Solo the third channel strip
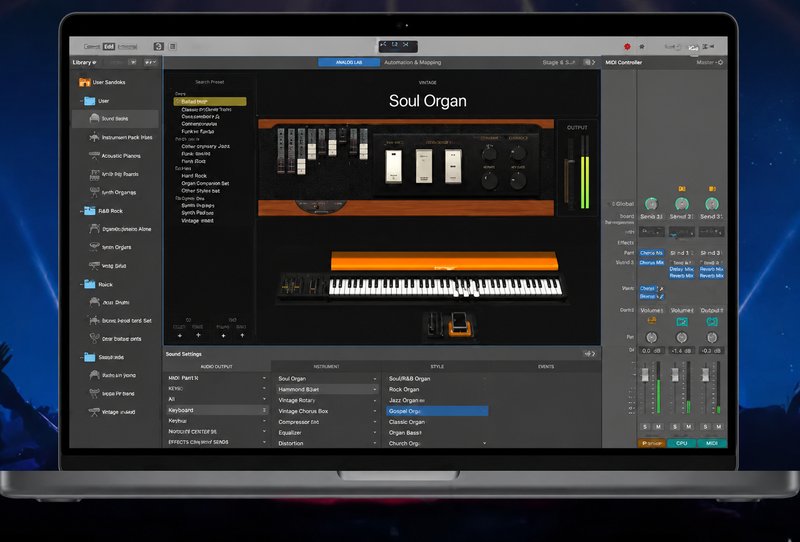This screenshot has width=800, height=542. (705, 426)
